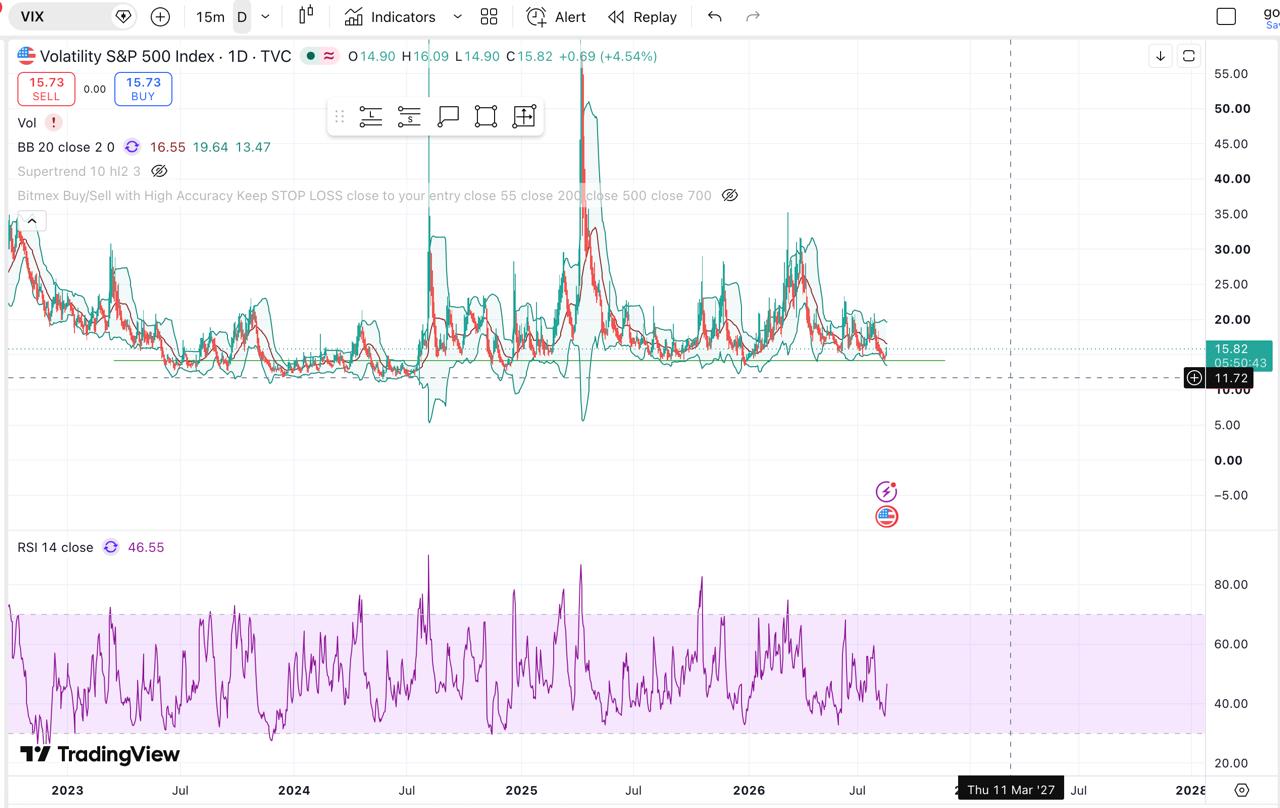Open the layout setup square icon

click(x=1226, y=17)
